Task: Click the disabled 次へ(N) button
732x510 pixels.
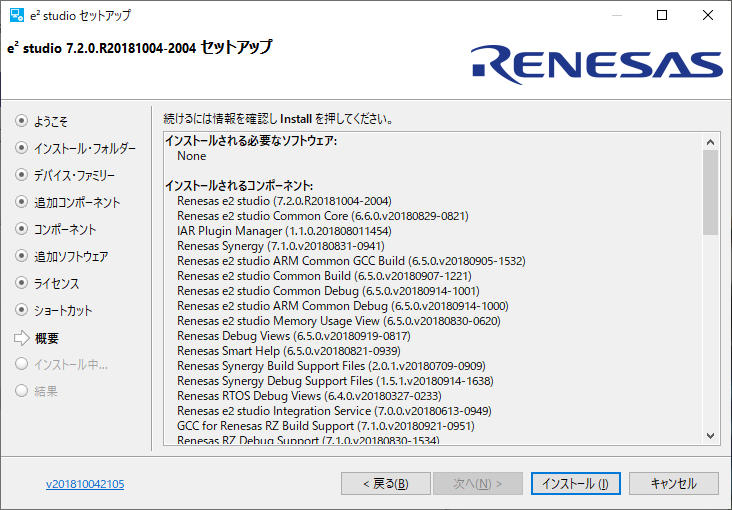Action: pyautogui.click(x=478, y=483)
